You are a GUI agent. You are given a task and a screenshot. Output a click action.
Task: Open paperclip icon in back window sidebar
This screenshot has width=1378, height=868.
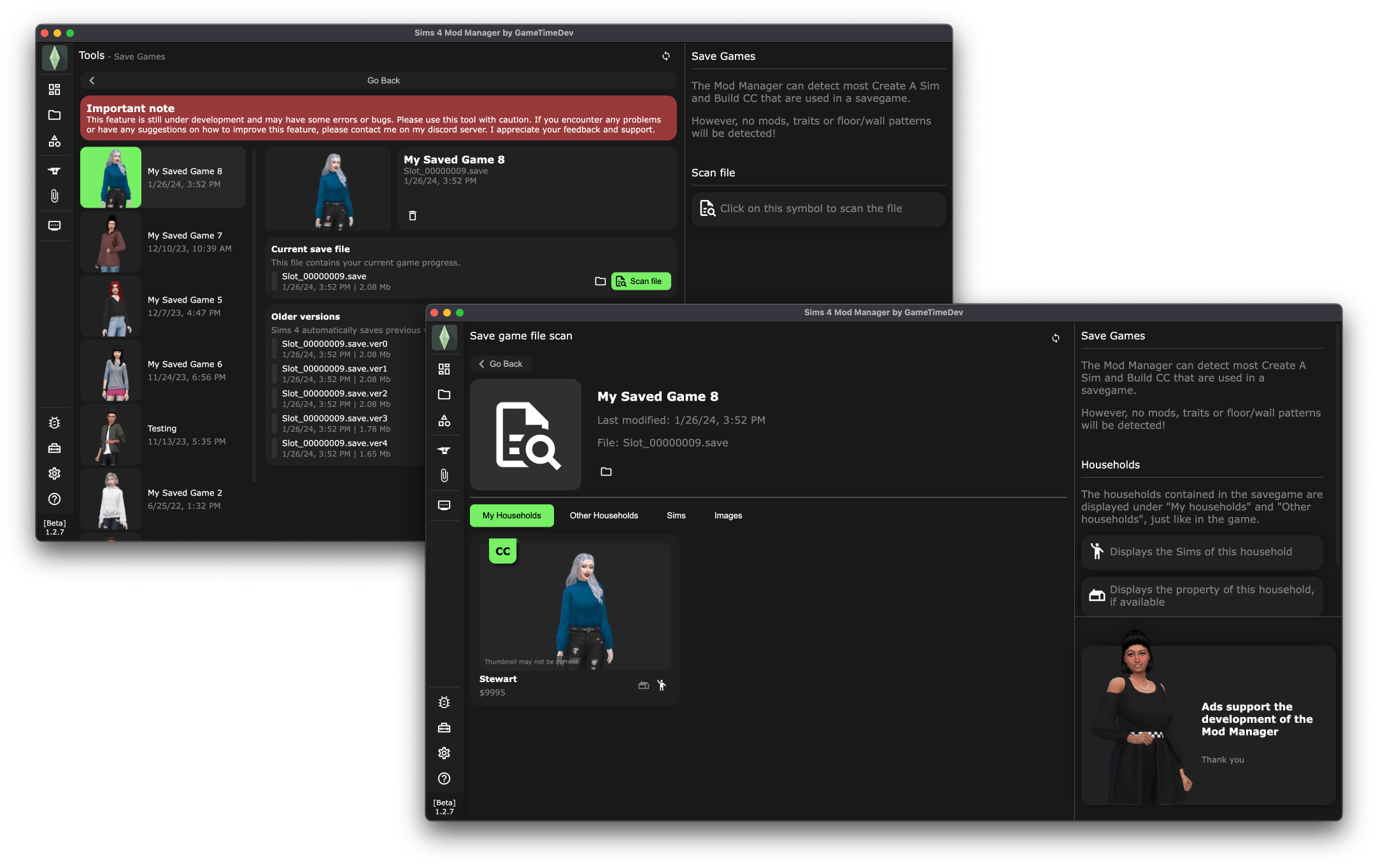55,196
